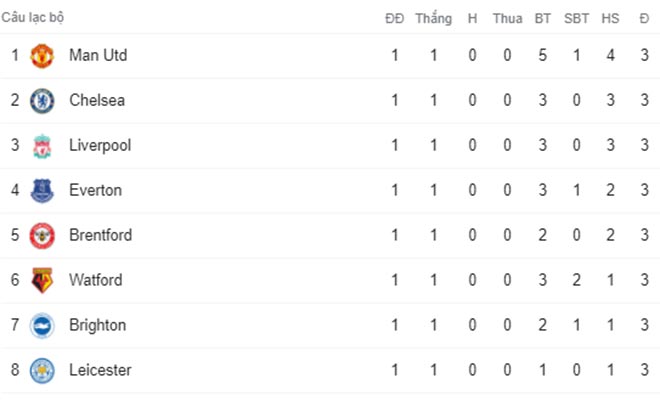The image size is (660, 401).
Task: Select the Liverpool team name
Action: coord(100,146)
